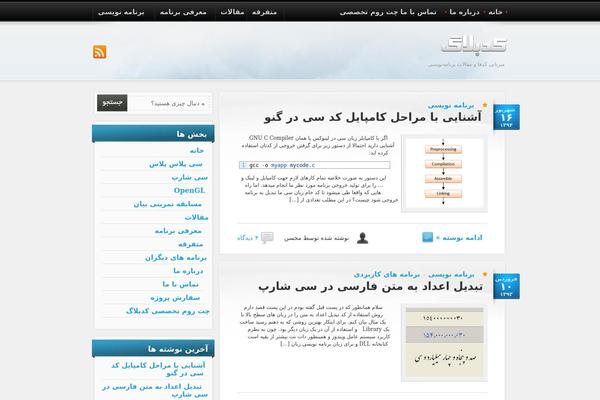
Task: Click the برنامه نویسی category above the first post
Action: tap(451, 105)
